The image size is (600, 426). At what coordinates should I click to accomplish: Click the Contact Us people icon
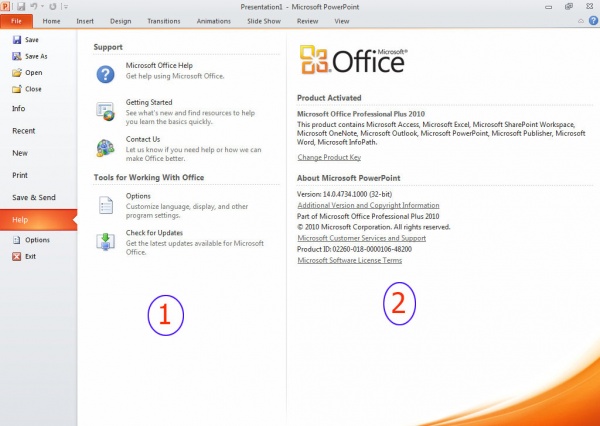pos(105,149)
